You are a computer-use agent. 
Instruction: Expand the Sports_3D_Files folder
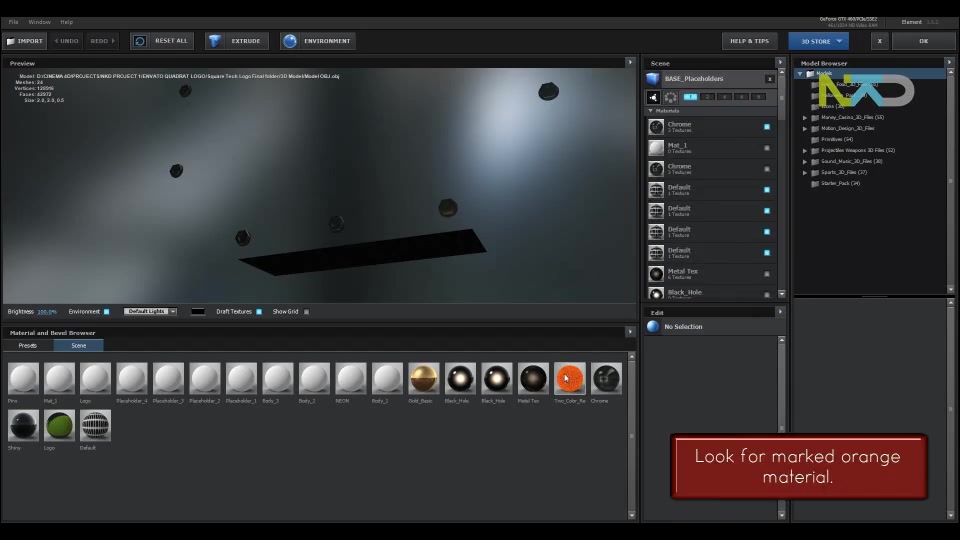point(805,173)
